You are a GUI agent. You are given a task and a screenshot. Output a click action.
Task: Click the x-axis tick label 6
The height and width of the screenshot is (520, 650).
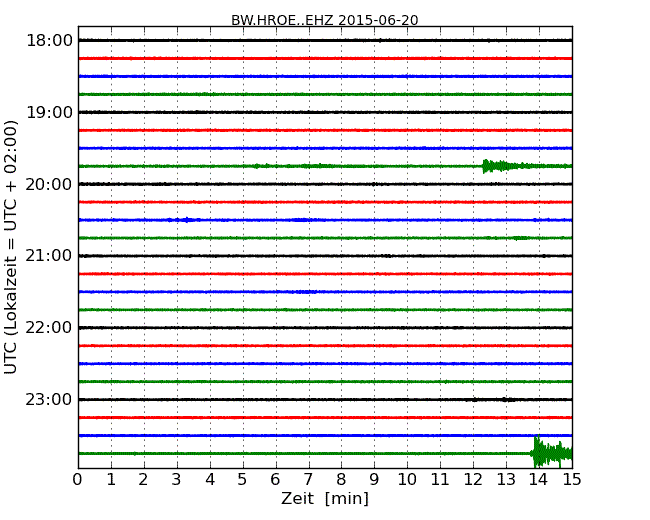coord(275,480)
